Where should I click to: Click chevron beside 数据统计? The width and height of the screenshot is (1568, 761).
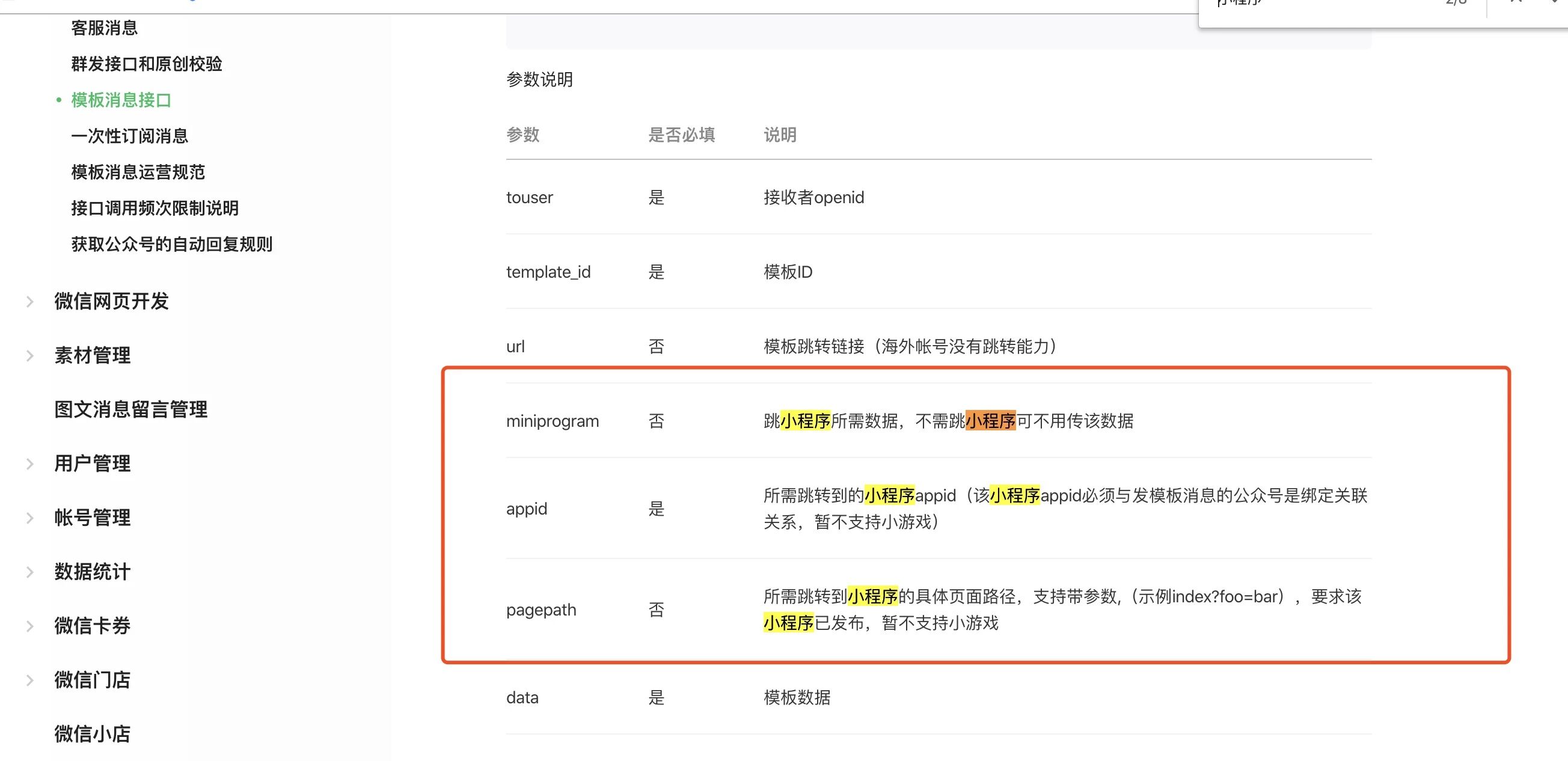pyautogui.click(x=29, y=572)
